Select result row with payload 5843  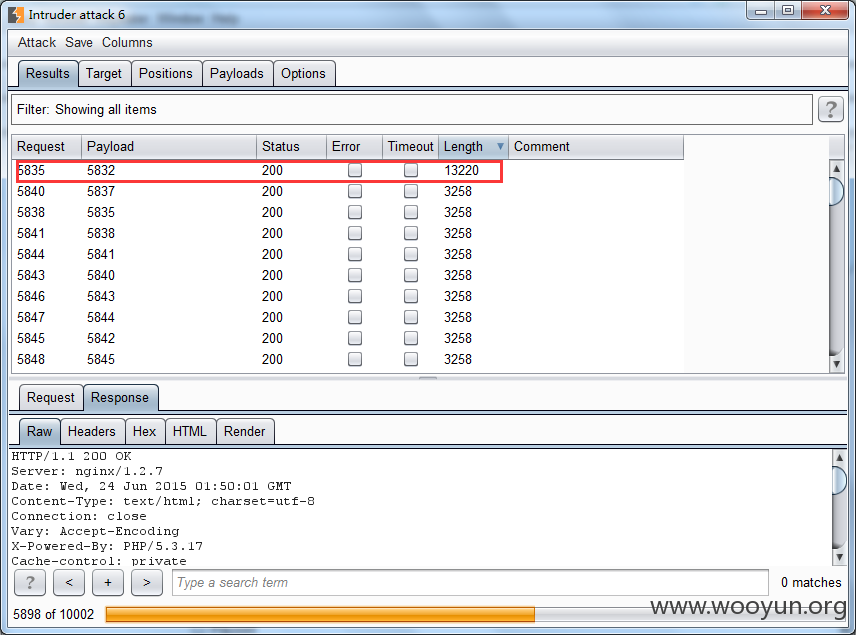(347, 296)
